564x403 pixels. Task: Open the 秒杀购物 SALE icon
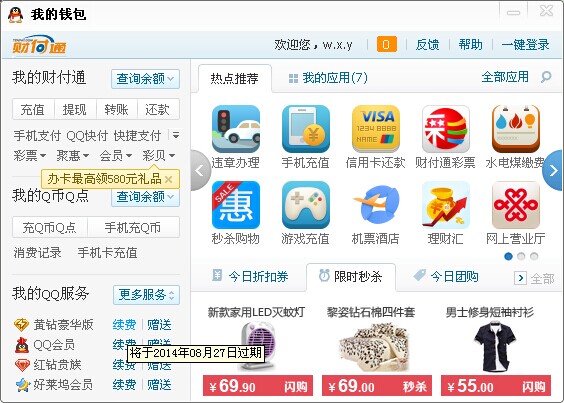point(236,205)
